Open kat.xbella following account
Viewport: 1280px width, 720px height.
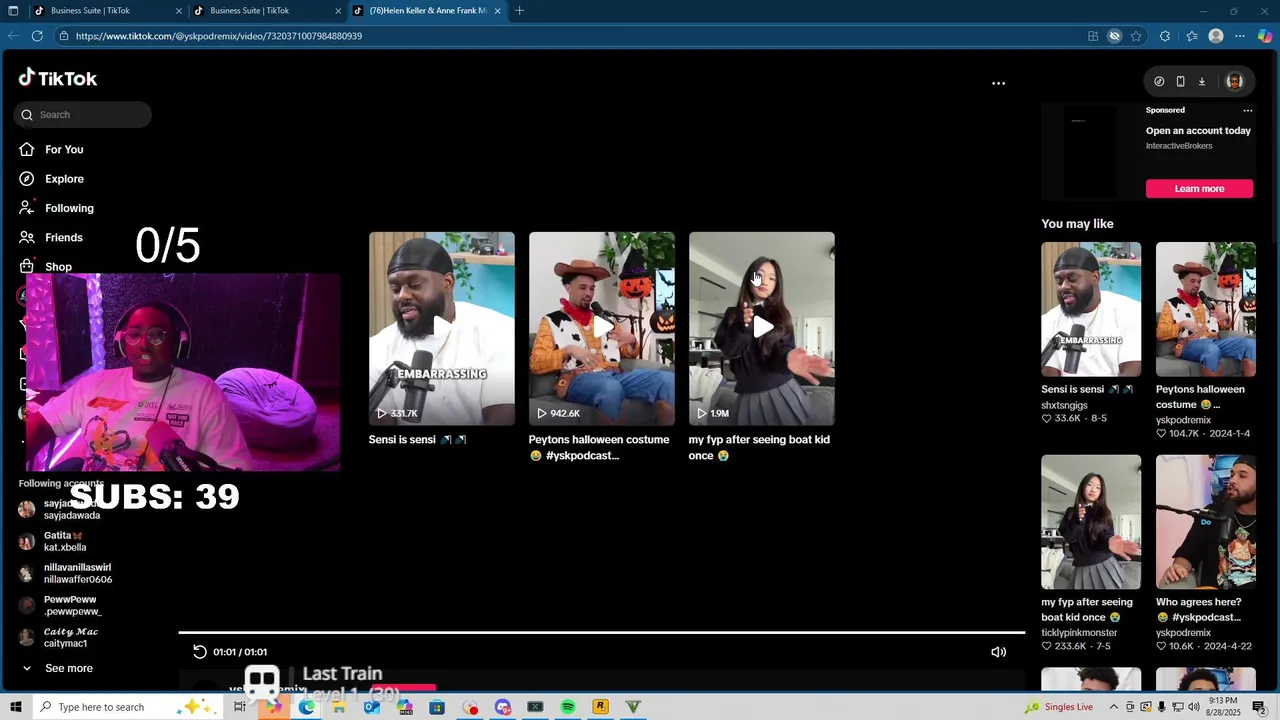(53, 541)
